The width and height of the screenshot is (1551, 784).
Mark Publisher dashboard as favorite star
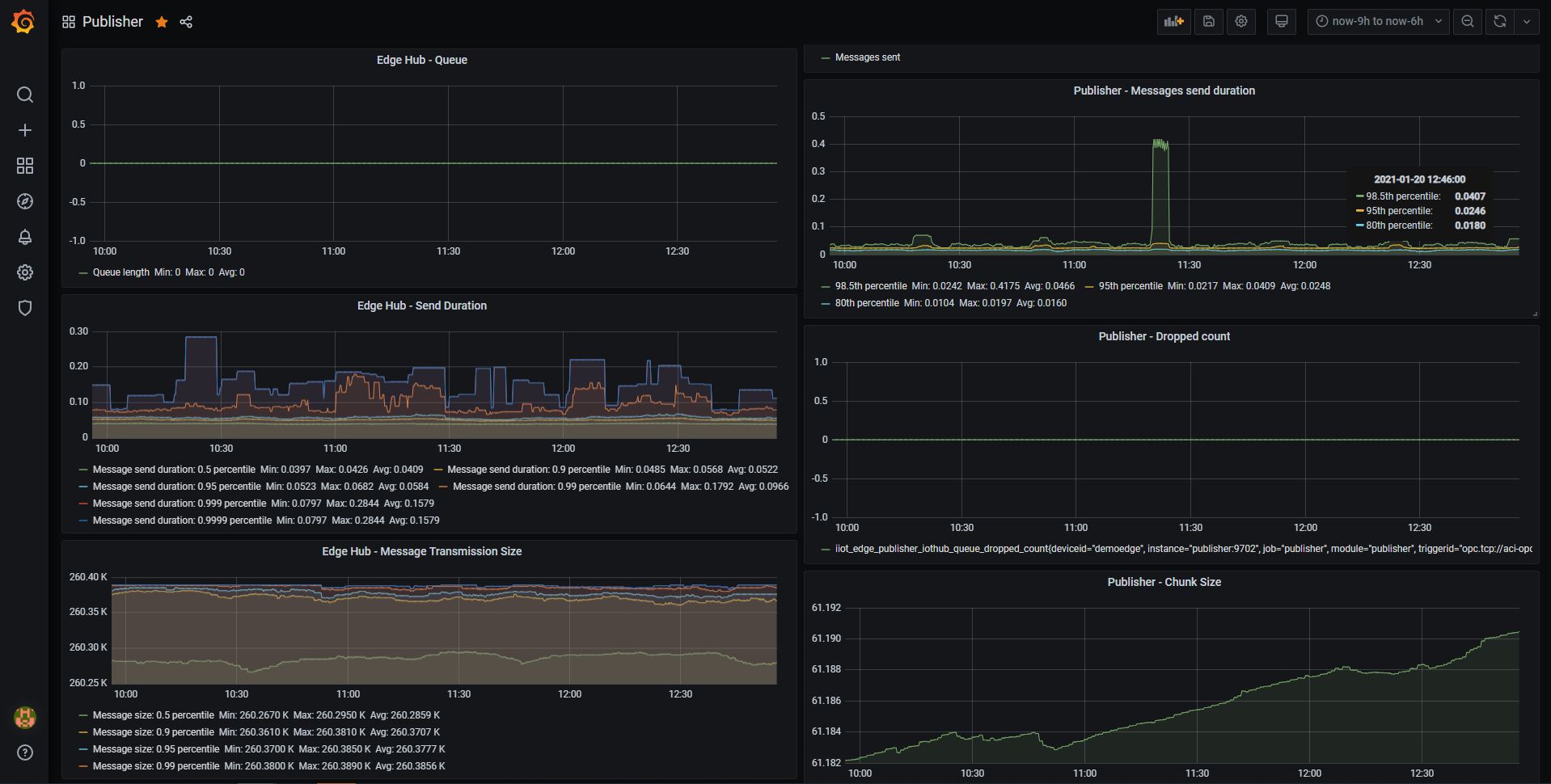162,22
